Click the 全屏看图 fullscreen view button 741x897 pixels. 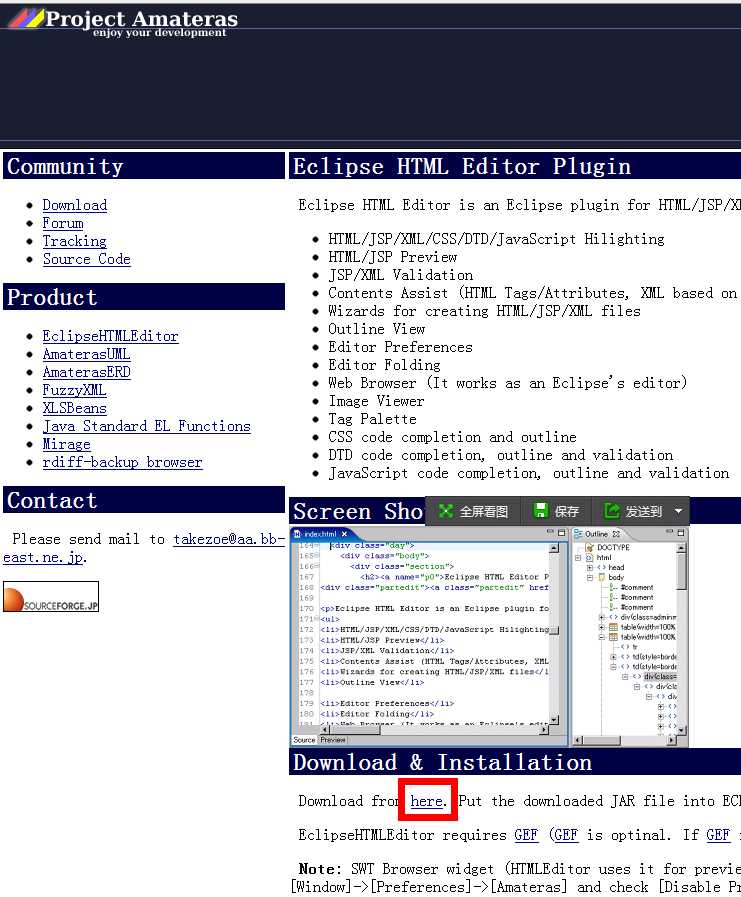473,511
